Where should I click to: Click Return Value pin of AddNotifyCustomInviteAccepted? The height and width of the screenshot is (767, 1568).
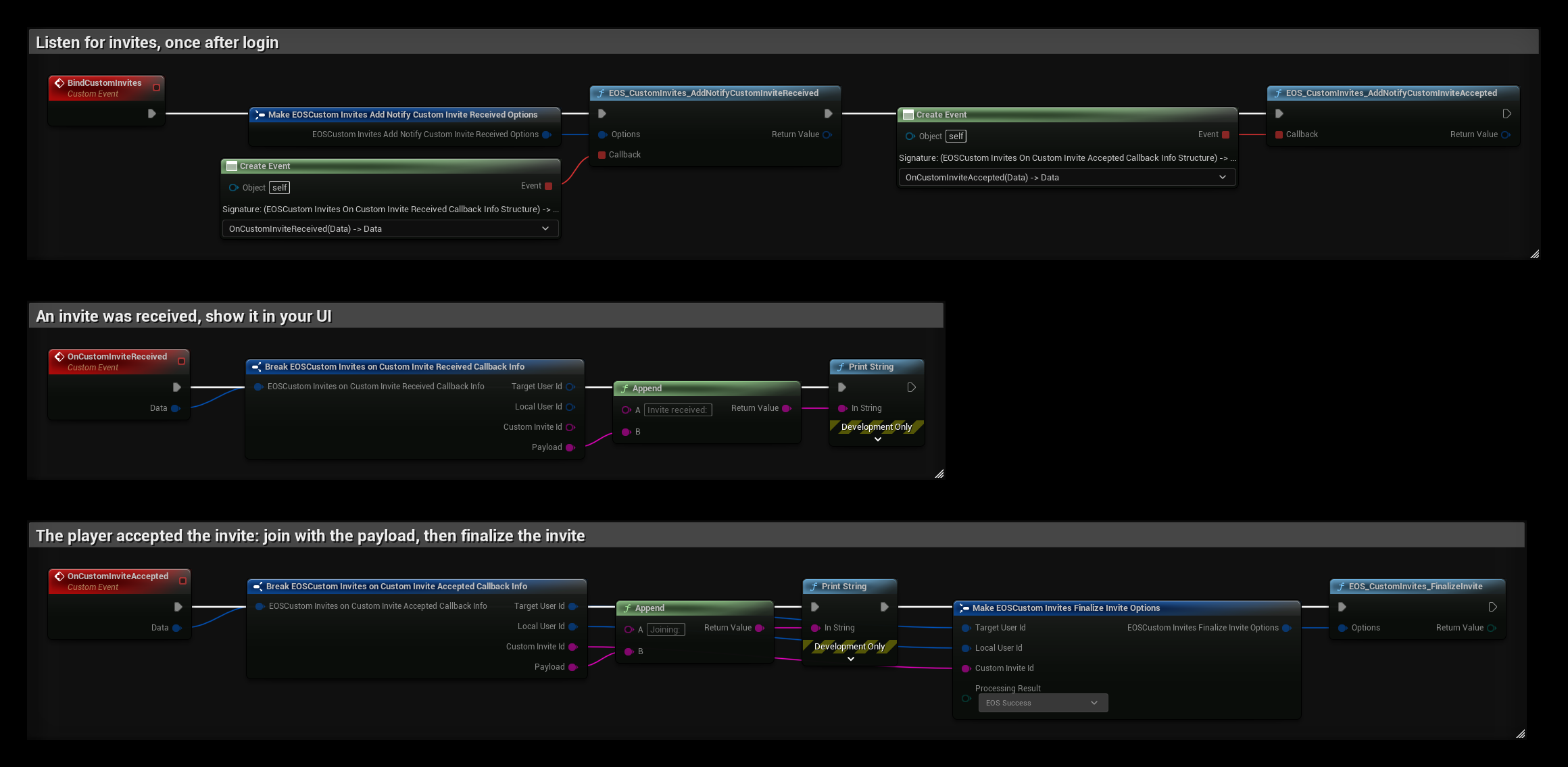(1506, 134)
